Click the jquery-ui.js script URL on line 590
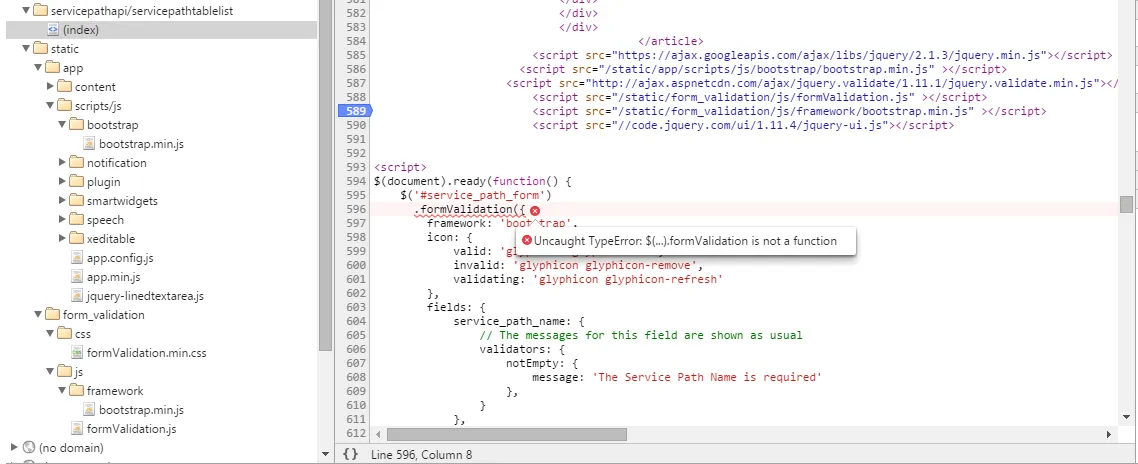The height and width of the screenshot is (464, 1138). coord(753,125)
